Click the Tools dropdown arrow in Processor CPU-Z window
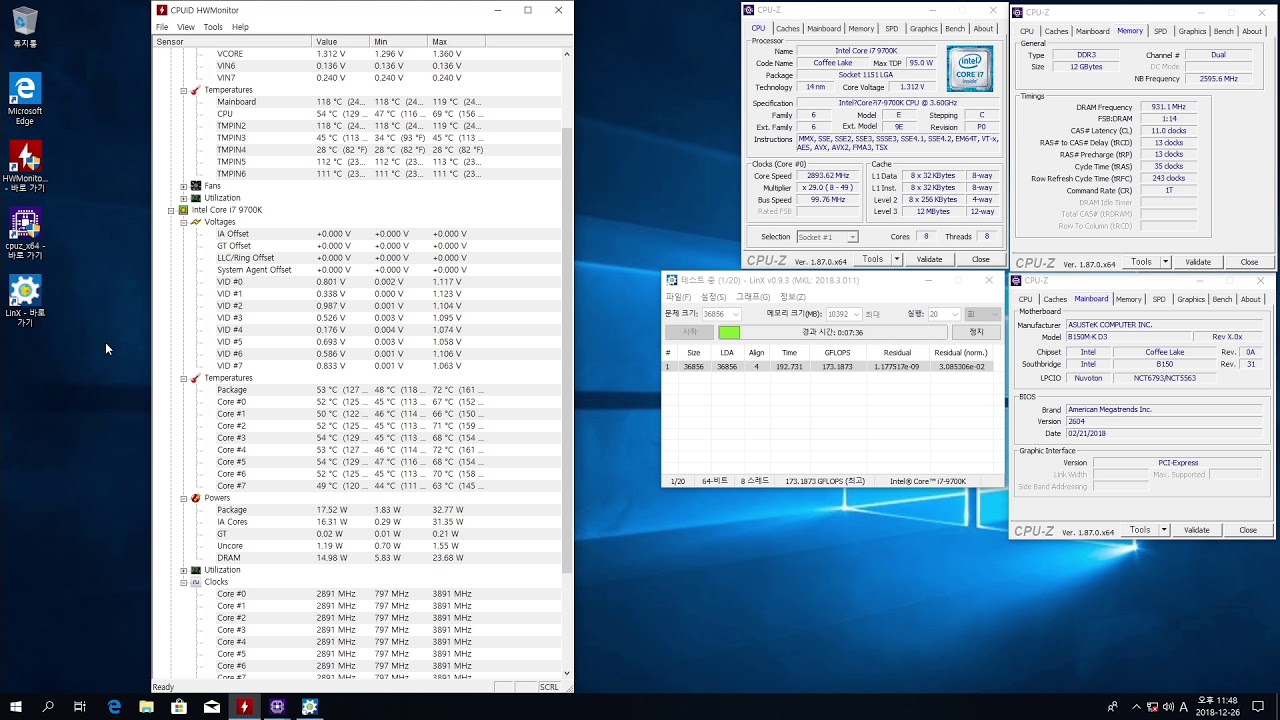Screen dimensions: 1280x720 [x=897, y=259]
